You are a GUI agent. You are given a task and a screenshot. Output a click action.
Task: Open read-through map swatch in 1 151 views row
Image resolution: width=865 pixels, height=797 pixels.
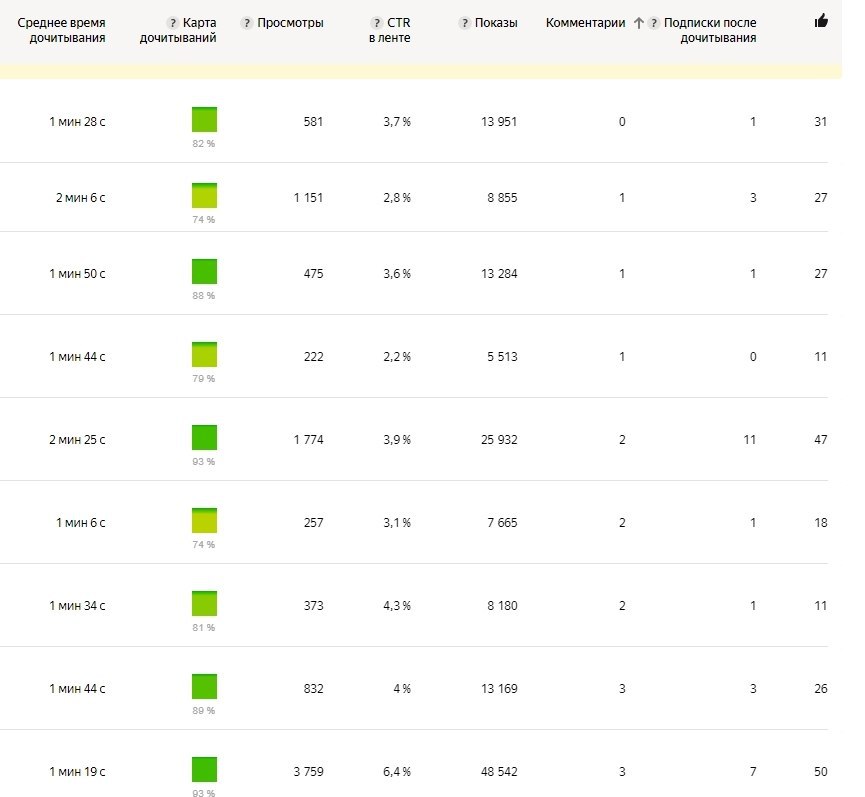click(204, 196)
